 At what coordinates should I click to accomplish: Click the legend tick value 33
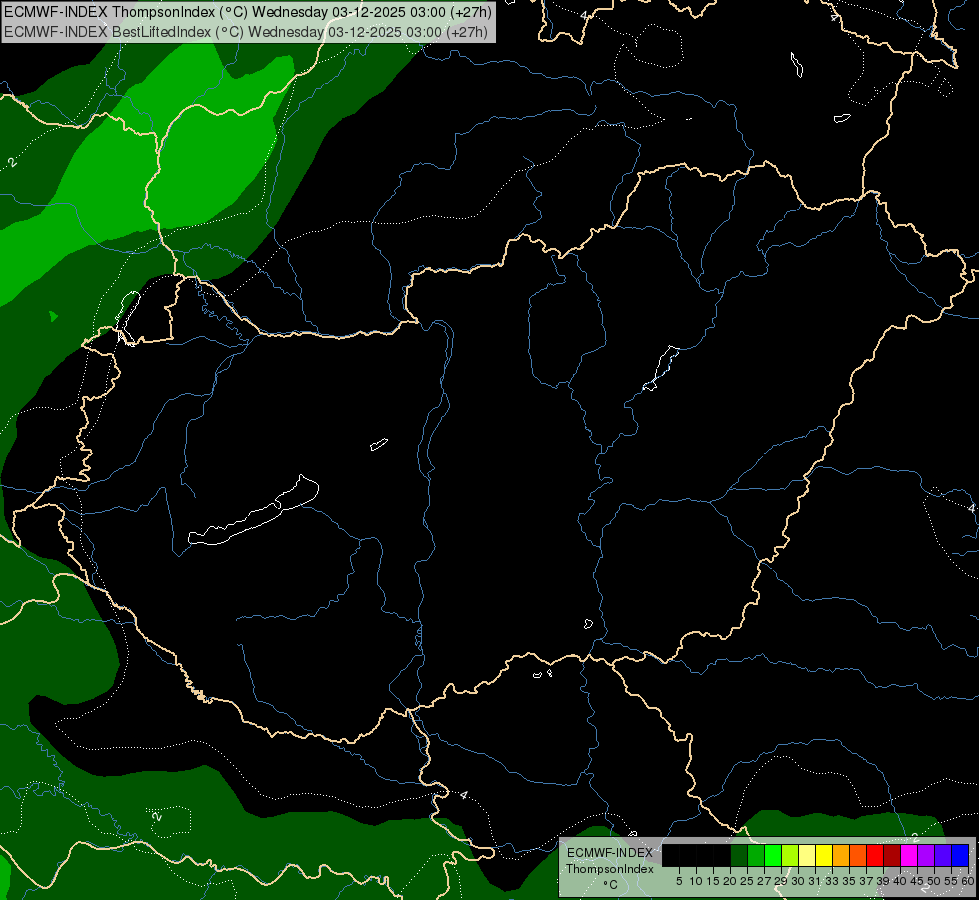tap(832, 881)
